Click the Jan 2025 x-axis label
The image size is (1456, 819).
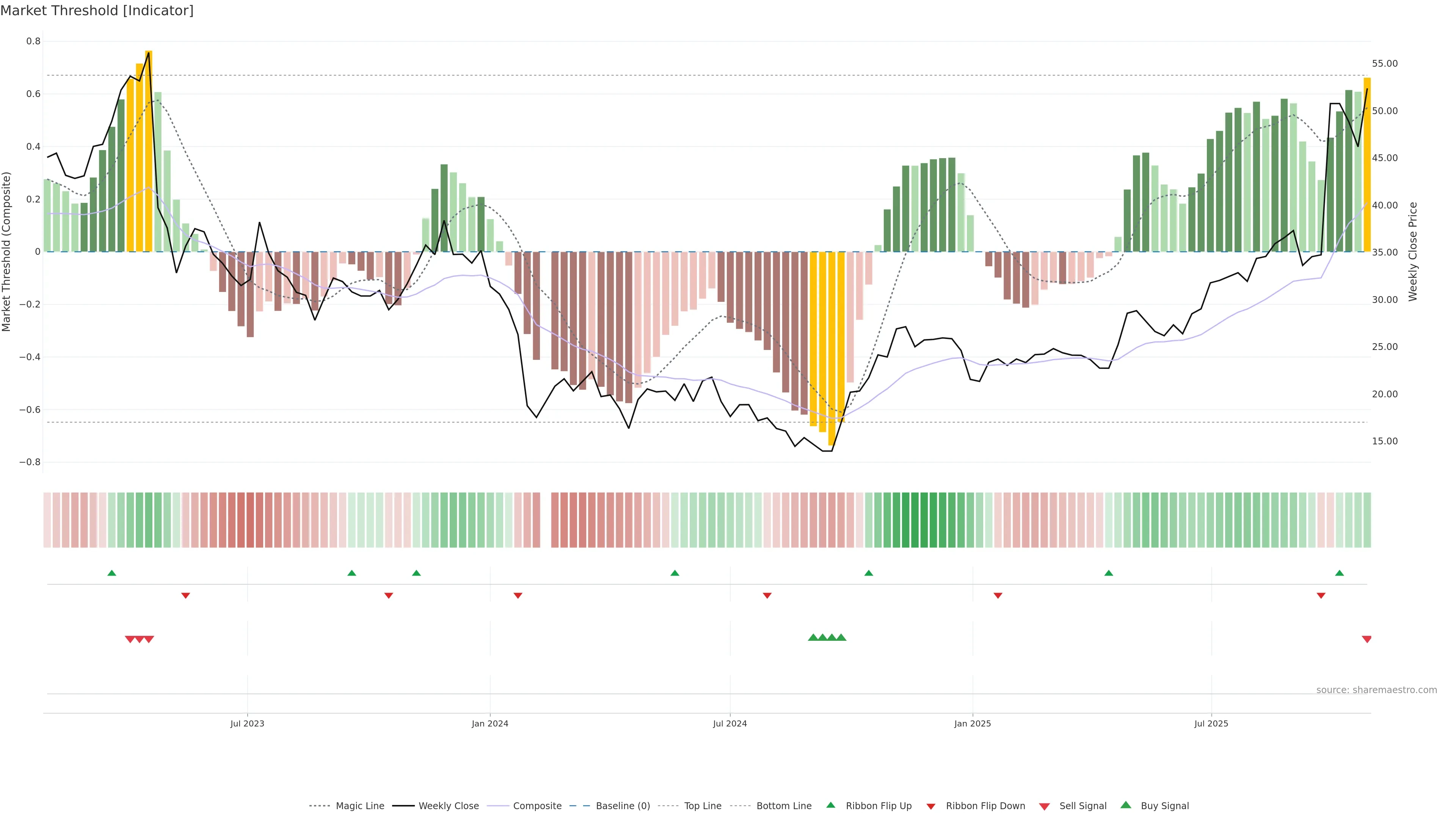[x=972, y=723]
